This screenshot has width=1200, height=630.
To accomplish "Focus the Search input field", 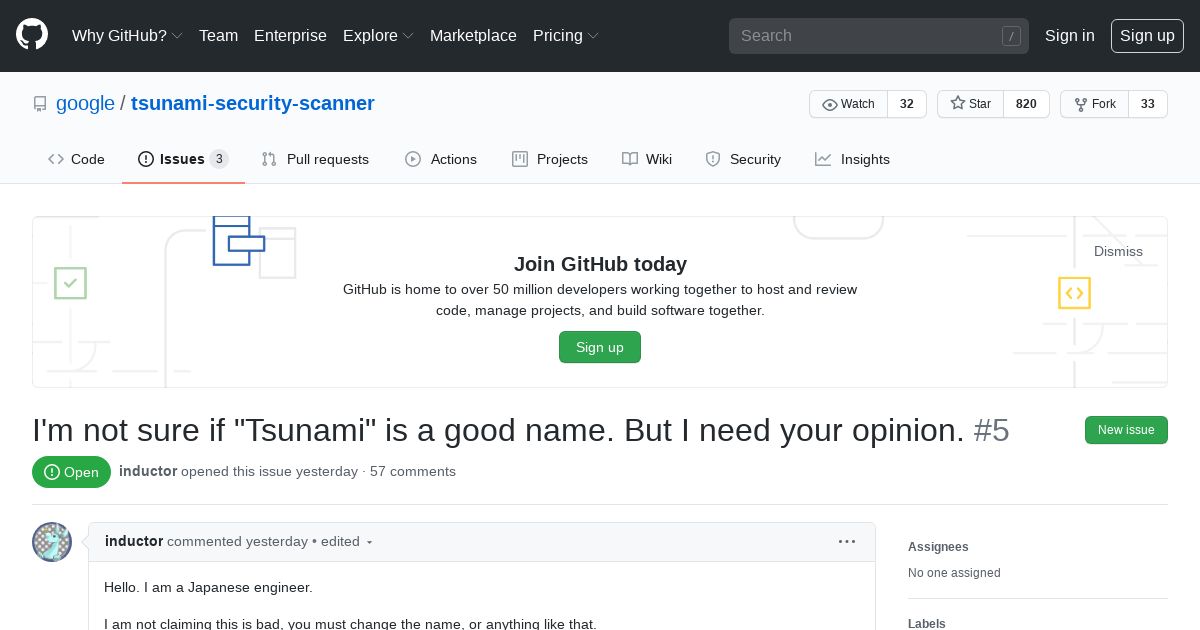I will click(879, 36).
